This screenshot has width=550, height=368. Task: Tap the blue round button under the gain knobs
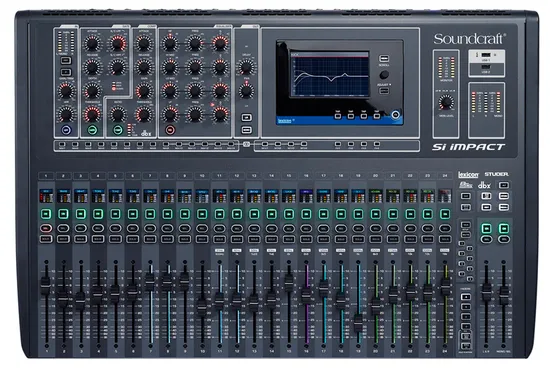tap(66, 130)
